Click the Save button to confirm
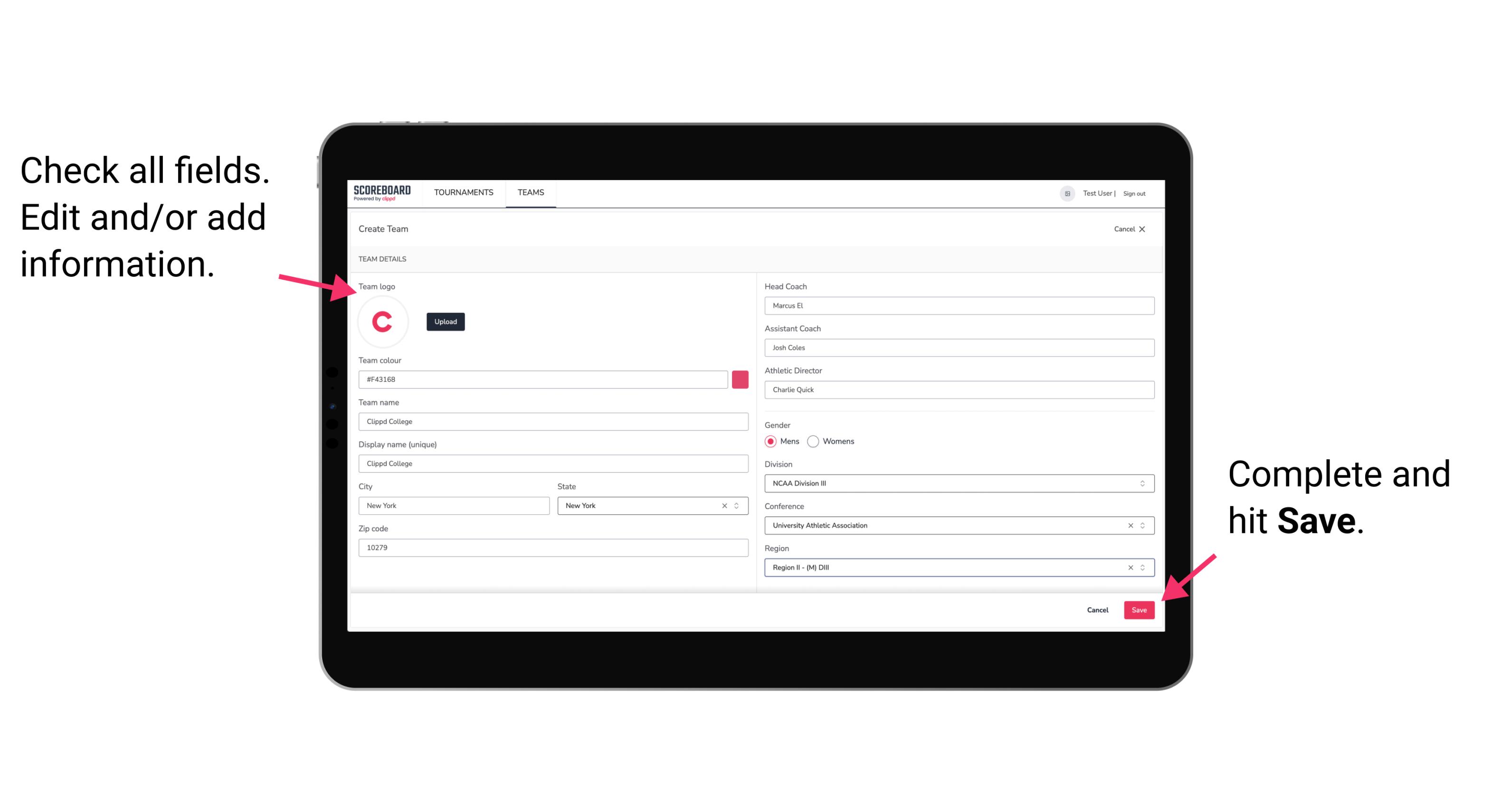Viewport: 1510px width, 812px height. pos(1139,608)
